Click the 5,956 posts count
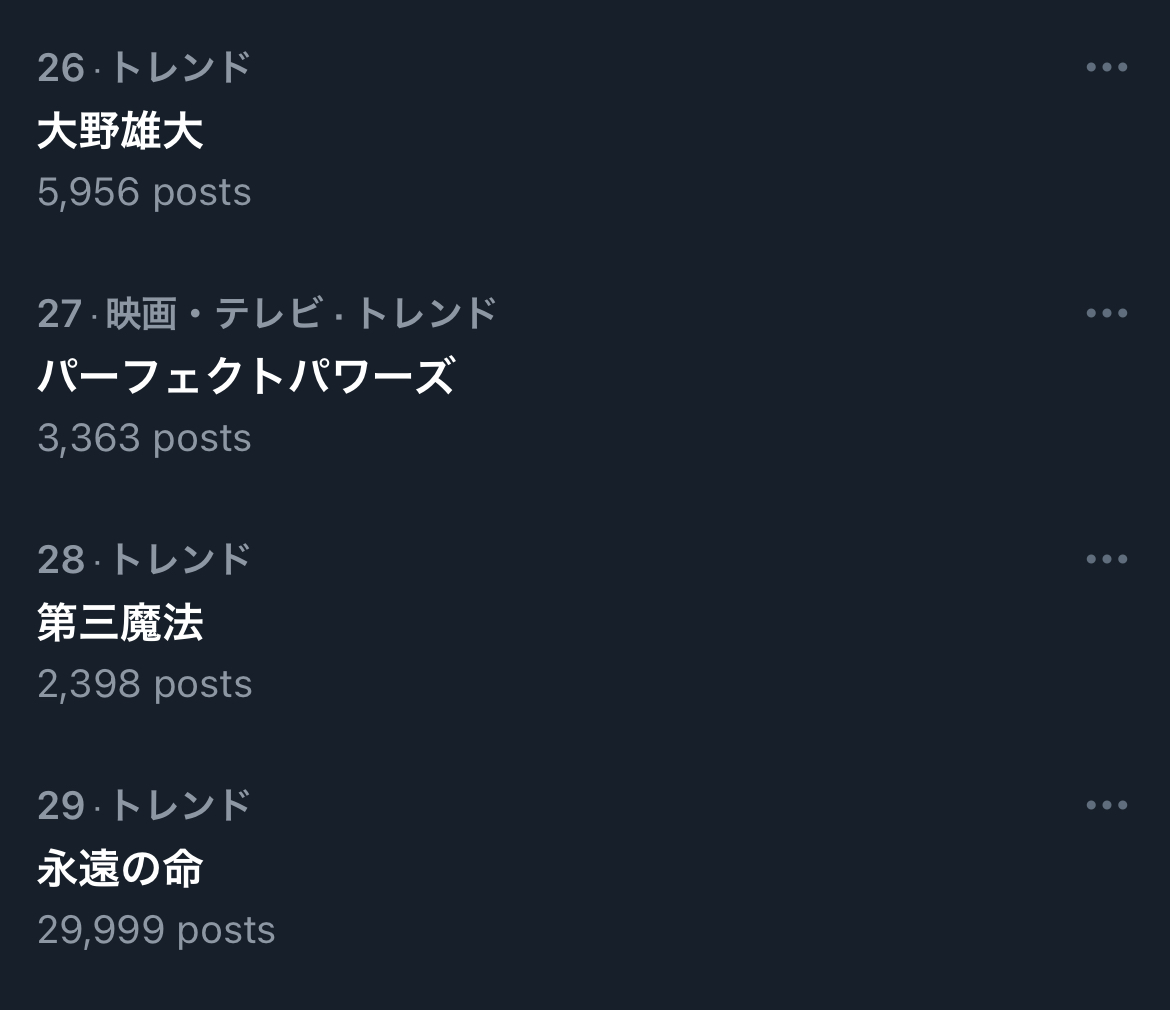 tap(144, 192)
